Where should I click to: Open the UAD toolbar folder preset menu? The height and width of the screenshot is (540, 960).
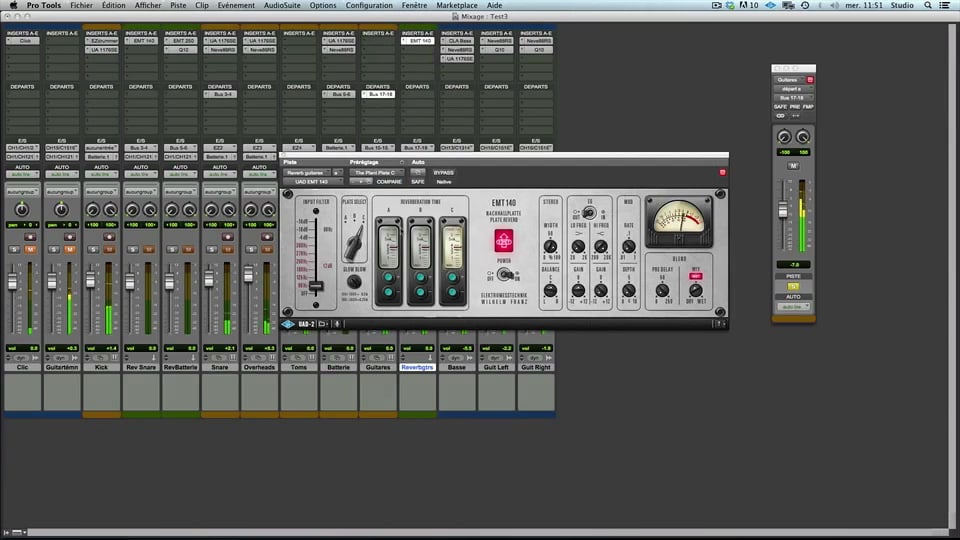(323, 324)
